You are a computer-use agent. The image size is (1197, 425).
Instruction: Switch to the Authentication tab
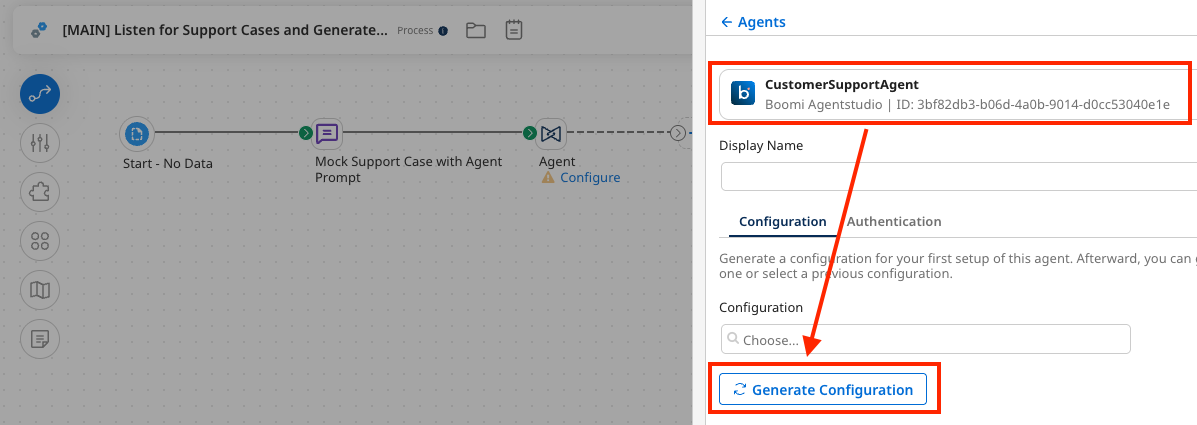pos(894,221)
